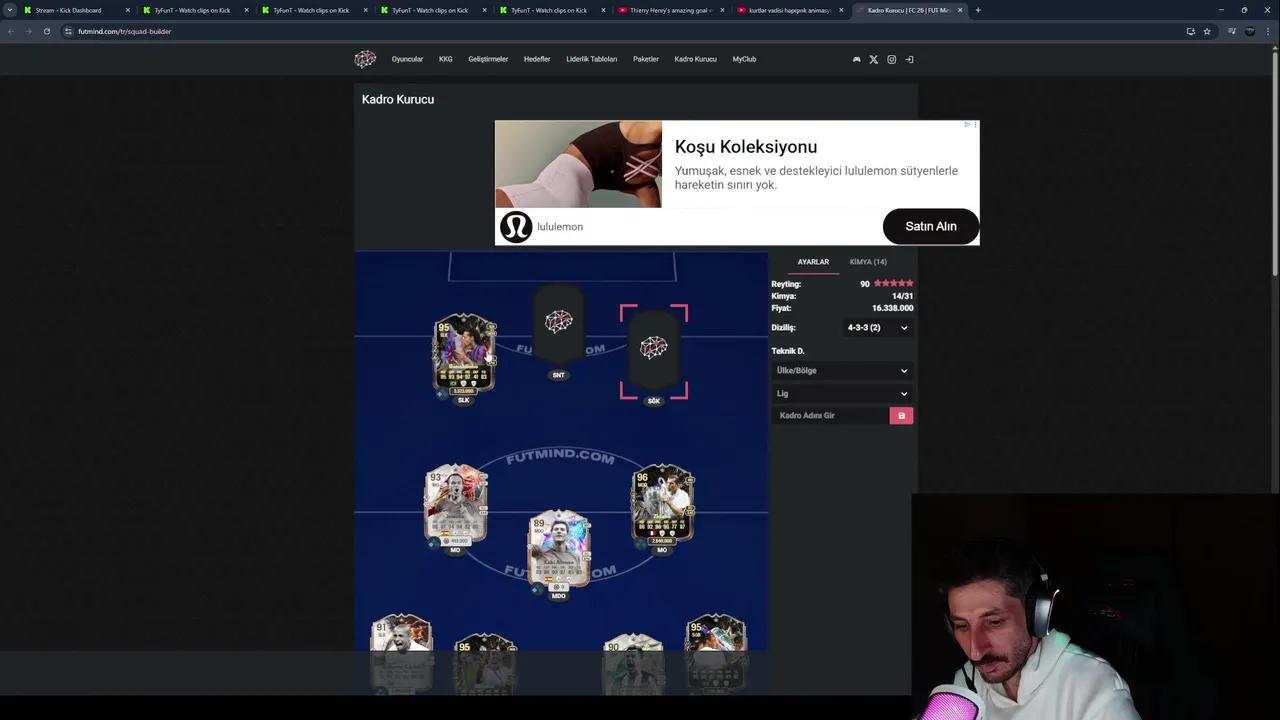Select the 89 Xabi Alonso MDO card

pyautogui.click(x=559, y=550)
